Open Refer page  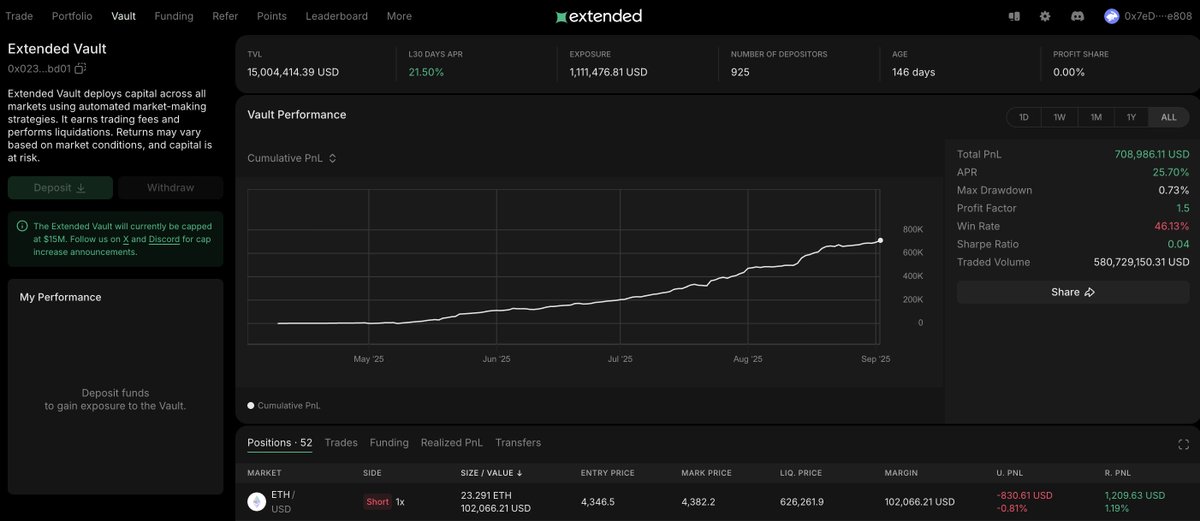click(x=225, y=16)
